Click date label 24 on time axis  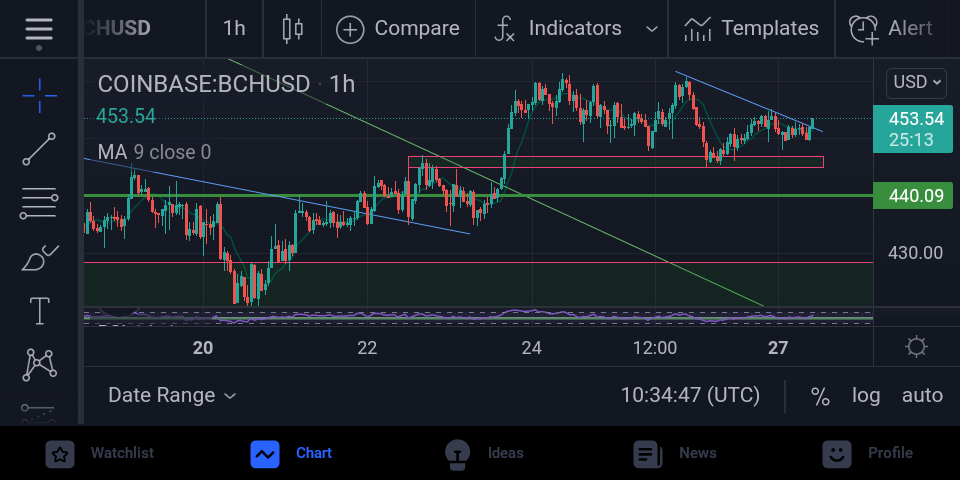coord(531,348)
